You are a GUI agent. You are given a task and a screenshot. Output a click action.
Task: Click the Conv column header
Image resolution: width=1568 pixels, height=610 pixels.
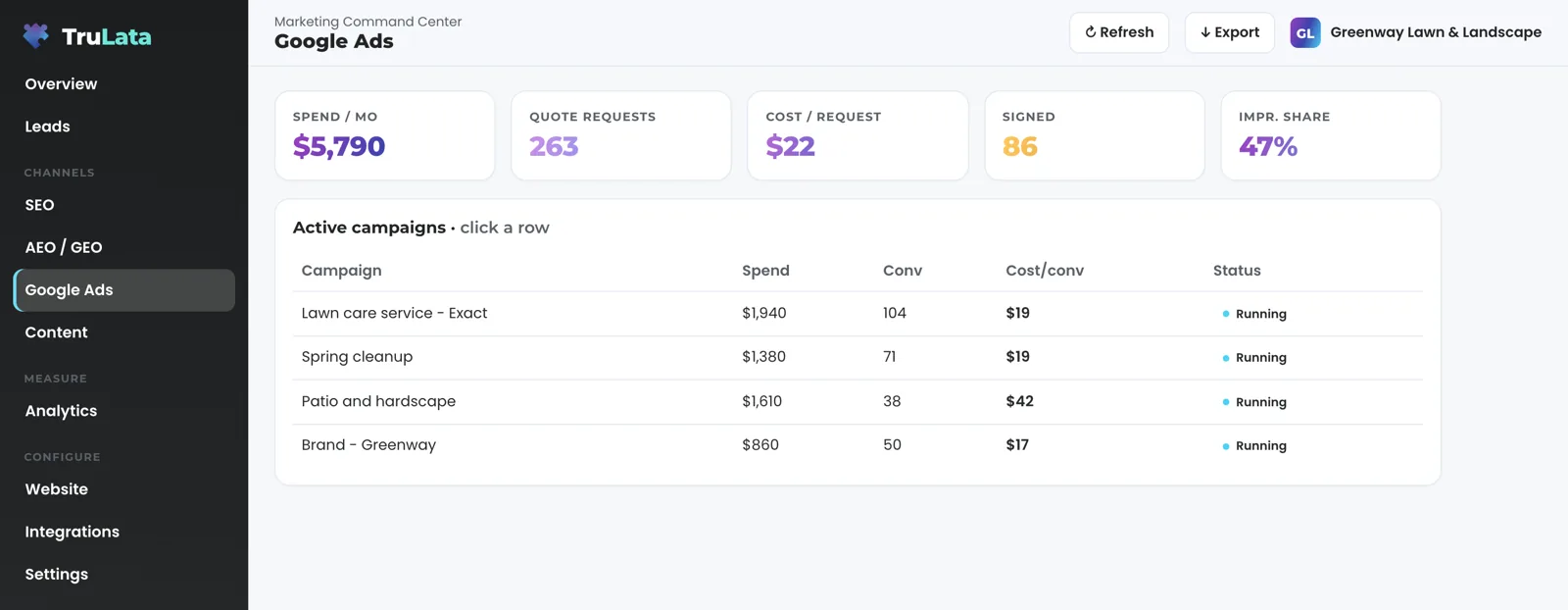[x=903, y=271]
